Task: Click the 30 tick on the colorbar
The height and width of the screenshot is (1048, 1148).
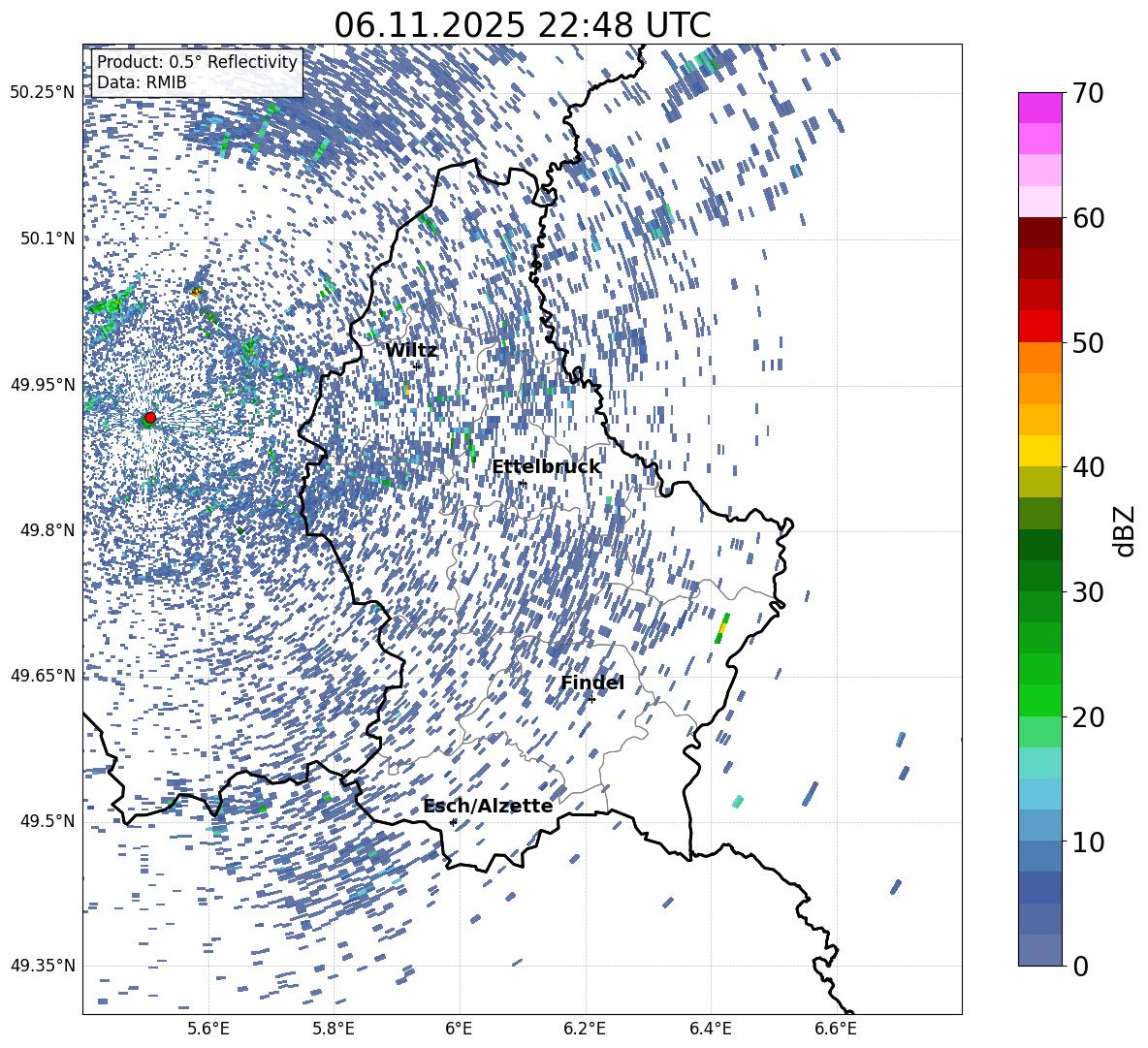Action: pyautogui.click(x=1088, y=592)
